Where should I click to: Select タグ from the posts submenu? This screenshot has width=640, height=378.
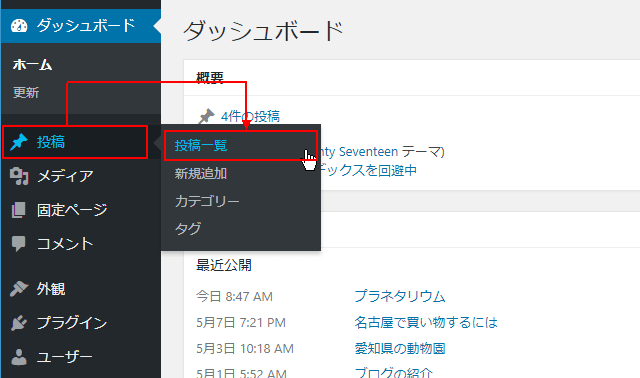tap(188, 229)
